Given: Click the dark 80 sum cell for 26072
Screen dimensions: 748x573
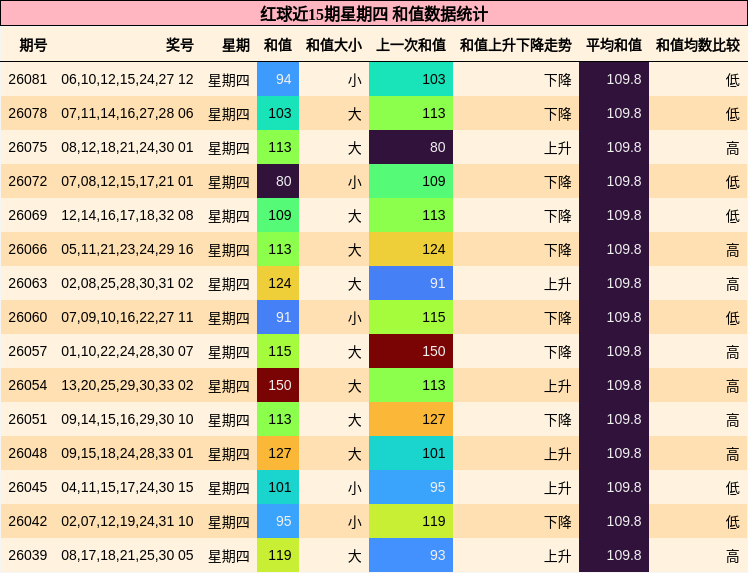Looking at the screenshot, I should pyautogui.click(x=278, y=181).
